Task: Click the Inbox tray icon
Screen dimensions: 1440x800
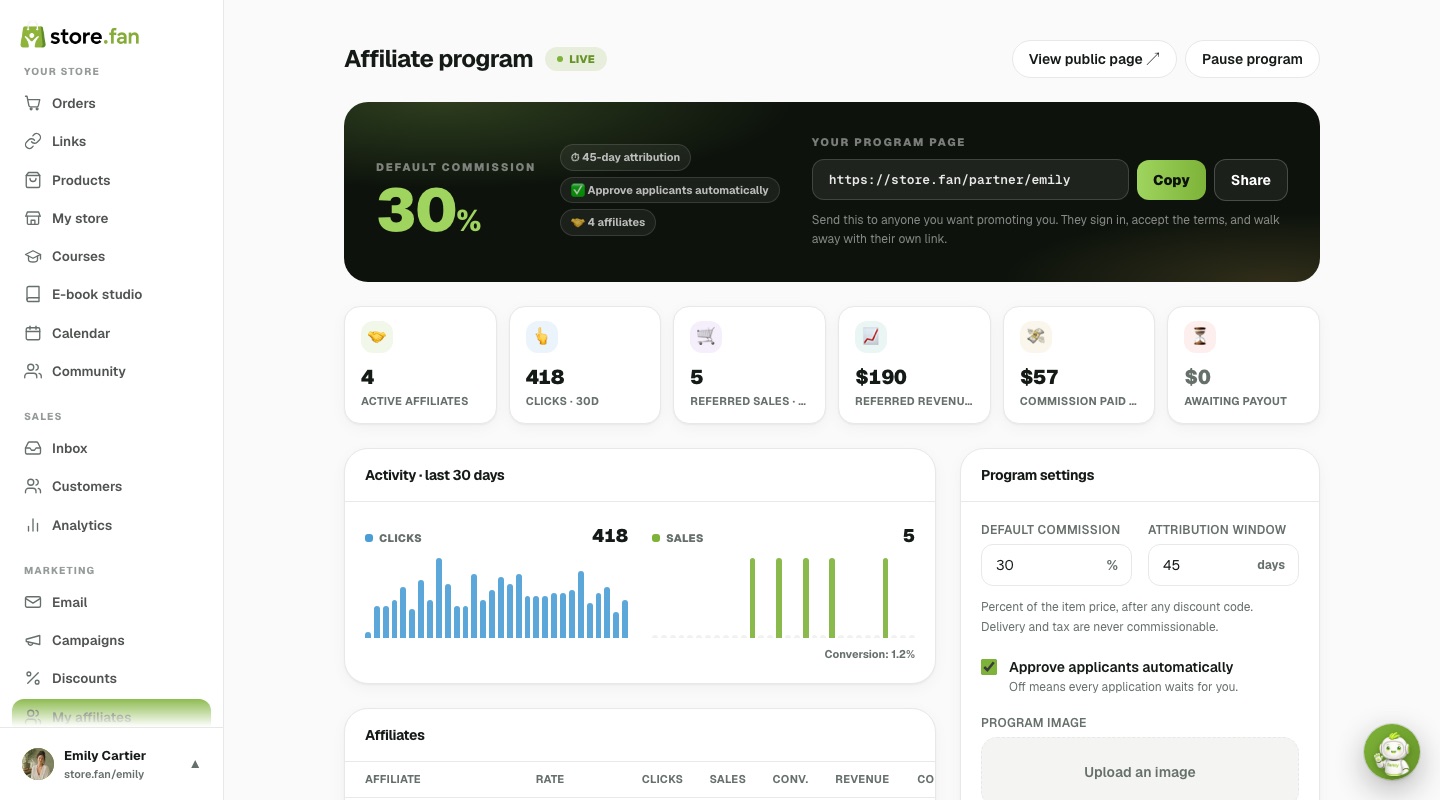Action: click(x=33, y=448)
